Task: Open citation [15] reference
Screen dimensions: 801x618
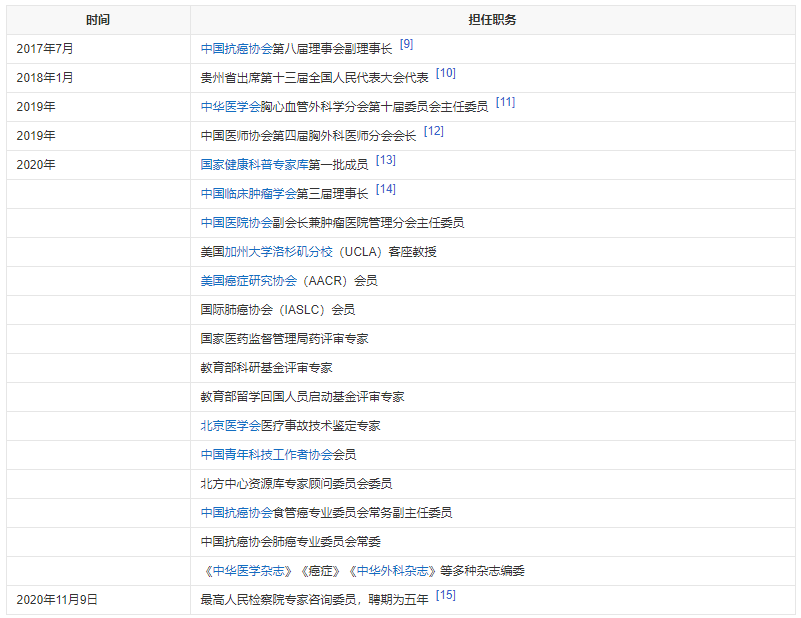Action: coord(446,596)
